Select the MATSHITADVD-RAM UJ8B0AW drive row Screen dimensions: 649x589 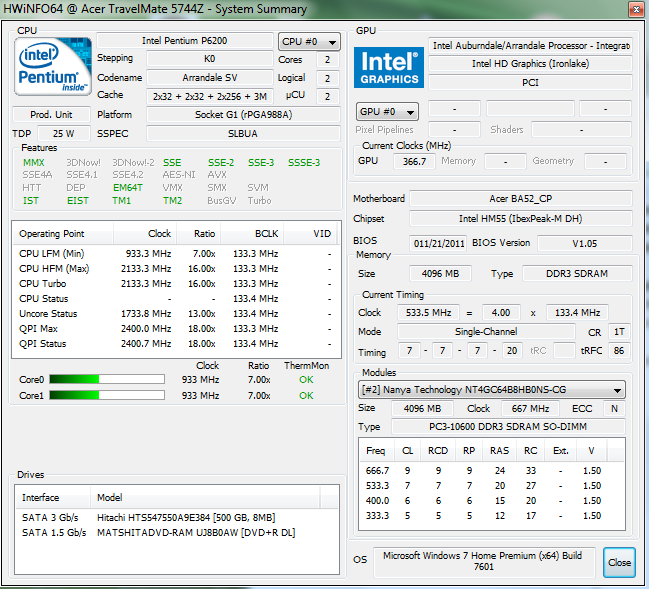[177, 533]
